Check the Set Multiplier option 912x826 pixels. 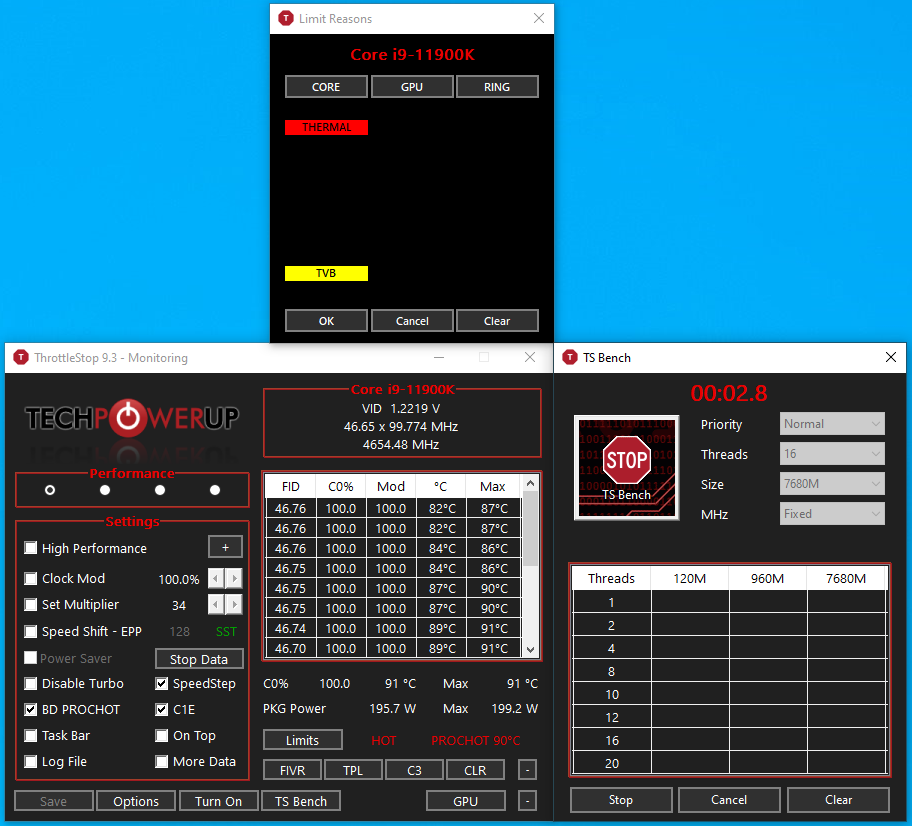point(31,604)
